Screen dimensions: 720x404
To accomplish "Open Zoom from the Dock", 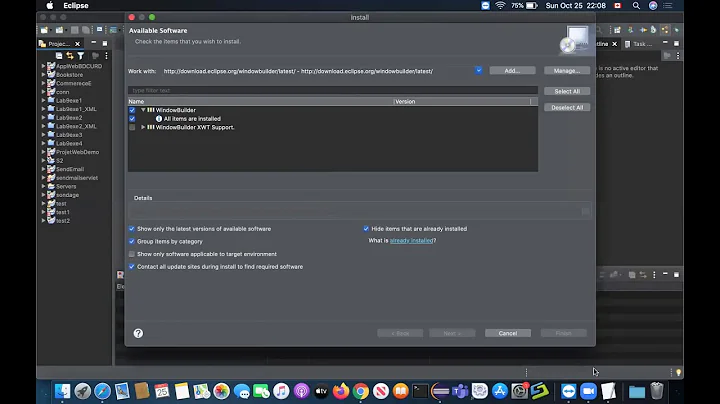I will [x=588, y=391].
